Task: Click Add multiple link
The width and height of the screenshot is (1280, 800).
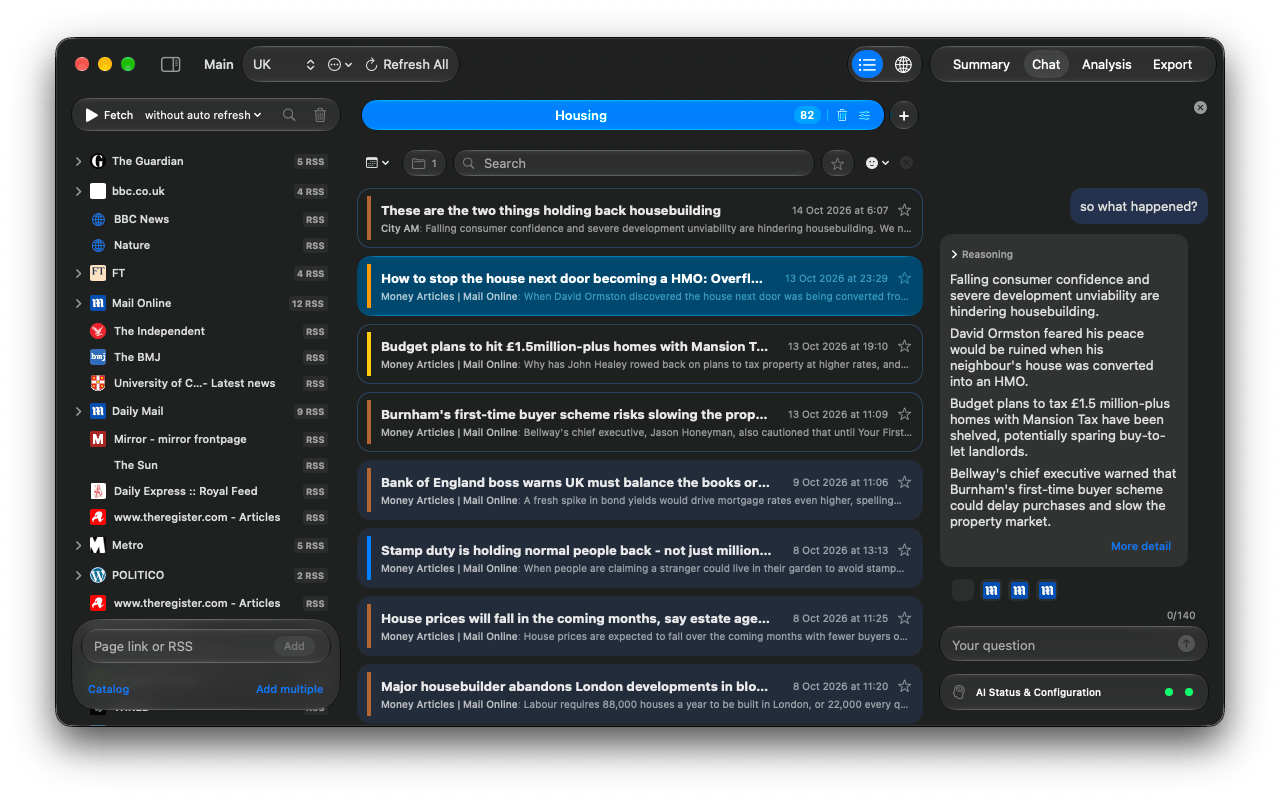Action: [x=289, y=689]
